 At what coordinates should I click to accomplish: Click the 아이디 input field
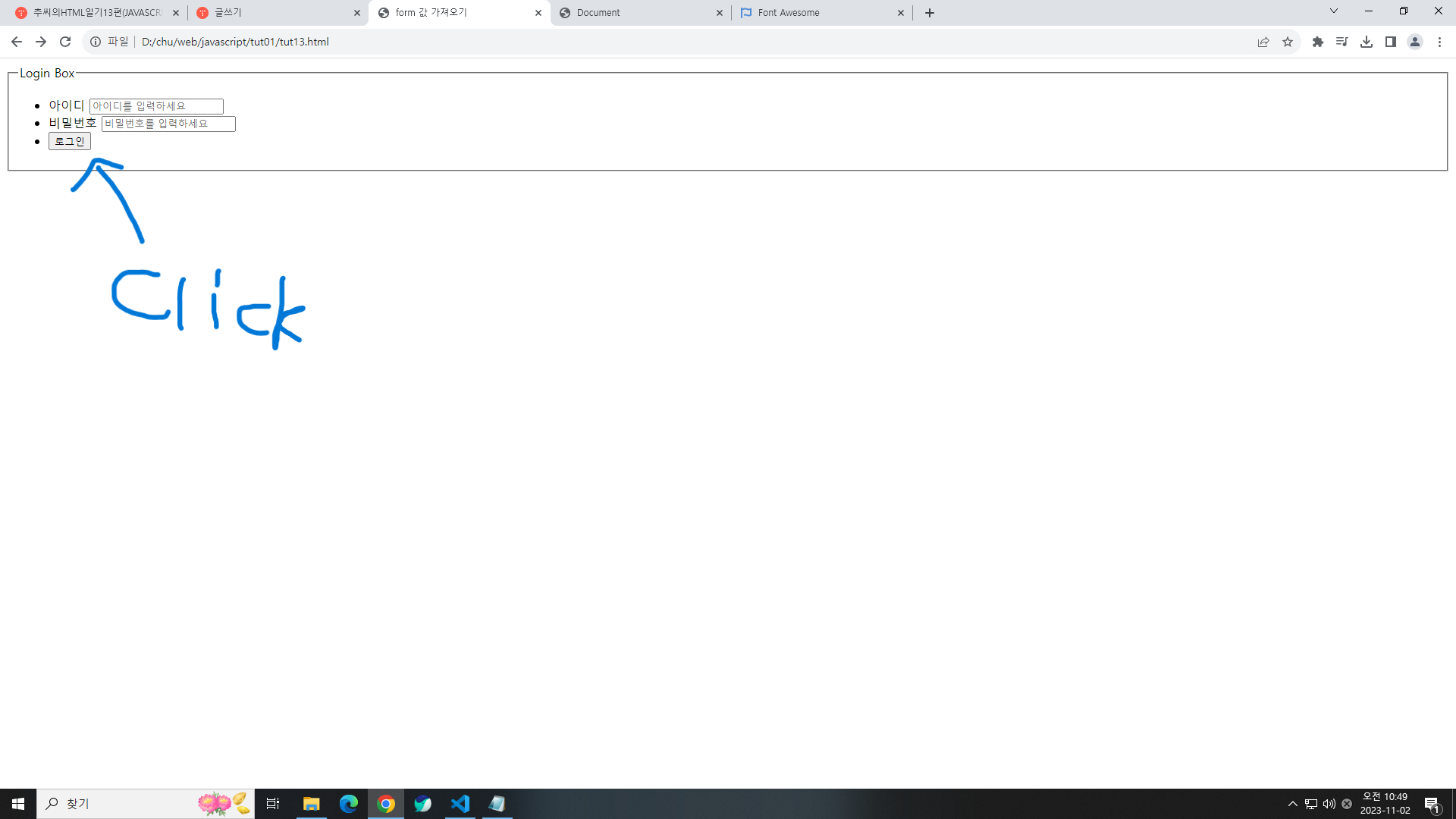tap(156, 106)
